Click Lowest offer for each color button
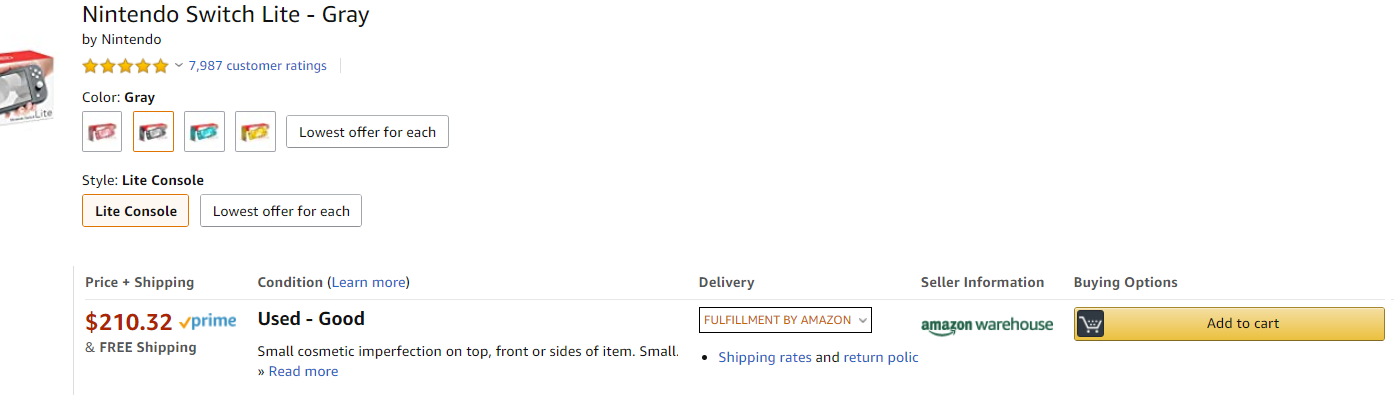1394x395 pixels. click(367, 132)
